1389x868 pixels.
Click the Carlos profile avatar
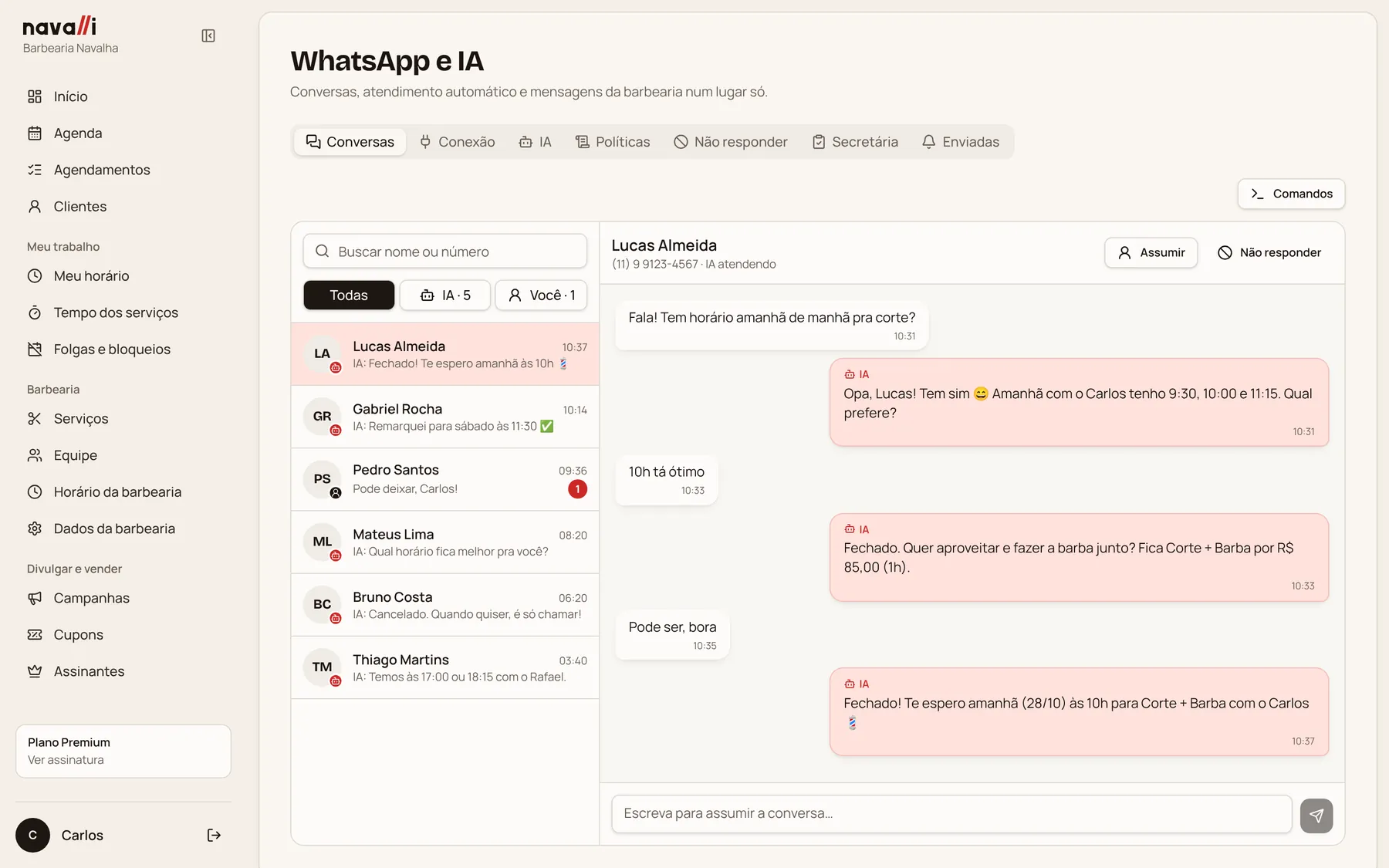click(32, 835)
